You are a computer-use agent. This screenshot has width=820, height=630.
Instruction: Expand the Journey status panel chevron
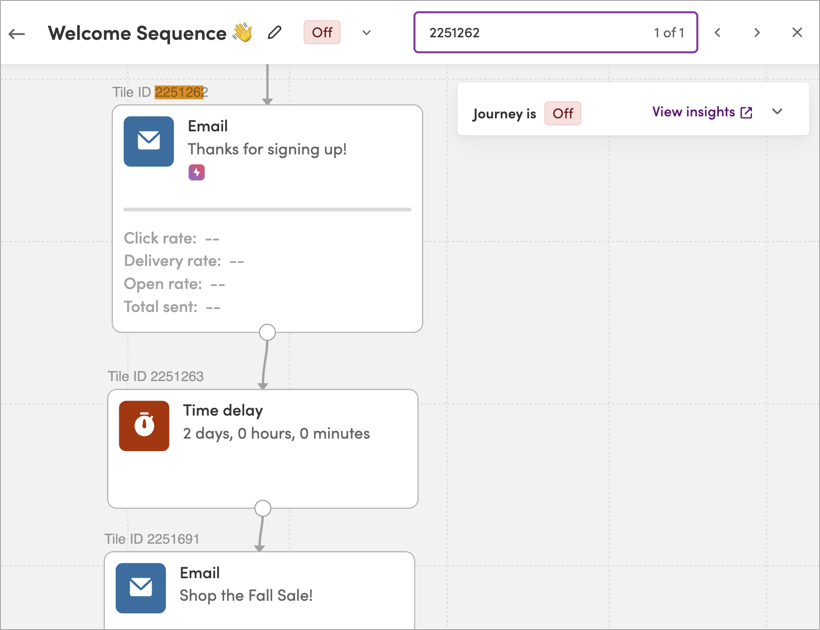(x=777, y=111)
